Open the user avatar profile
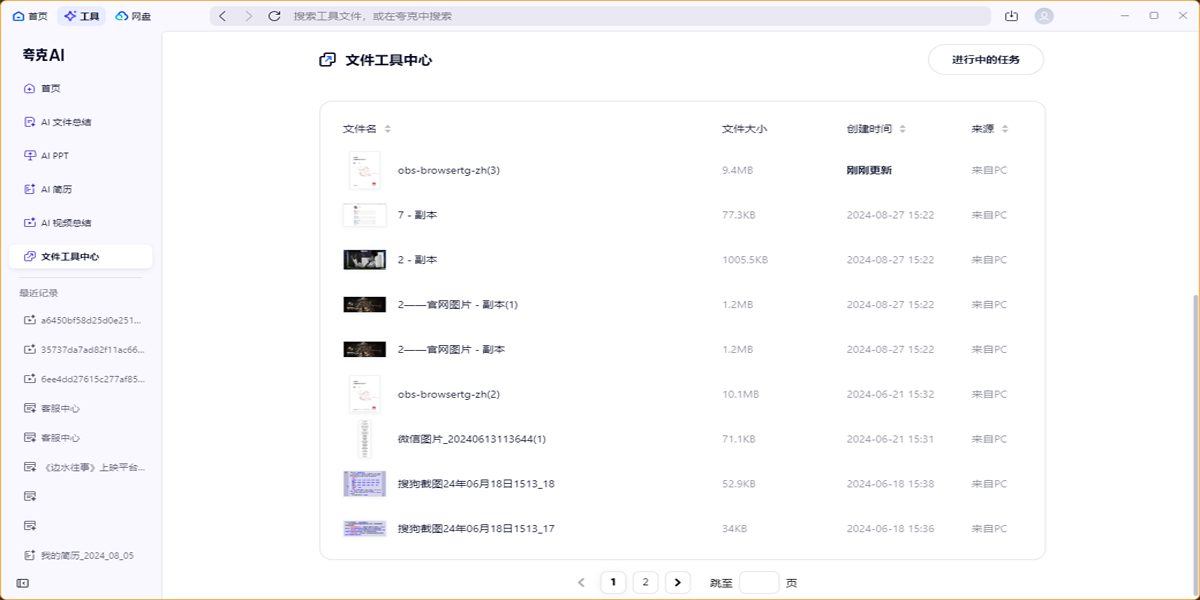 pyautogui.click(x=1045, y=16)
